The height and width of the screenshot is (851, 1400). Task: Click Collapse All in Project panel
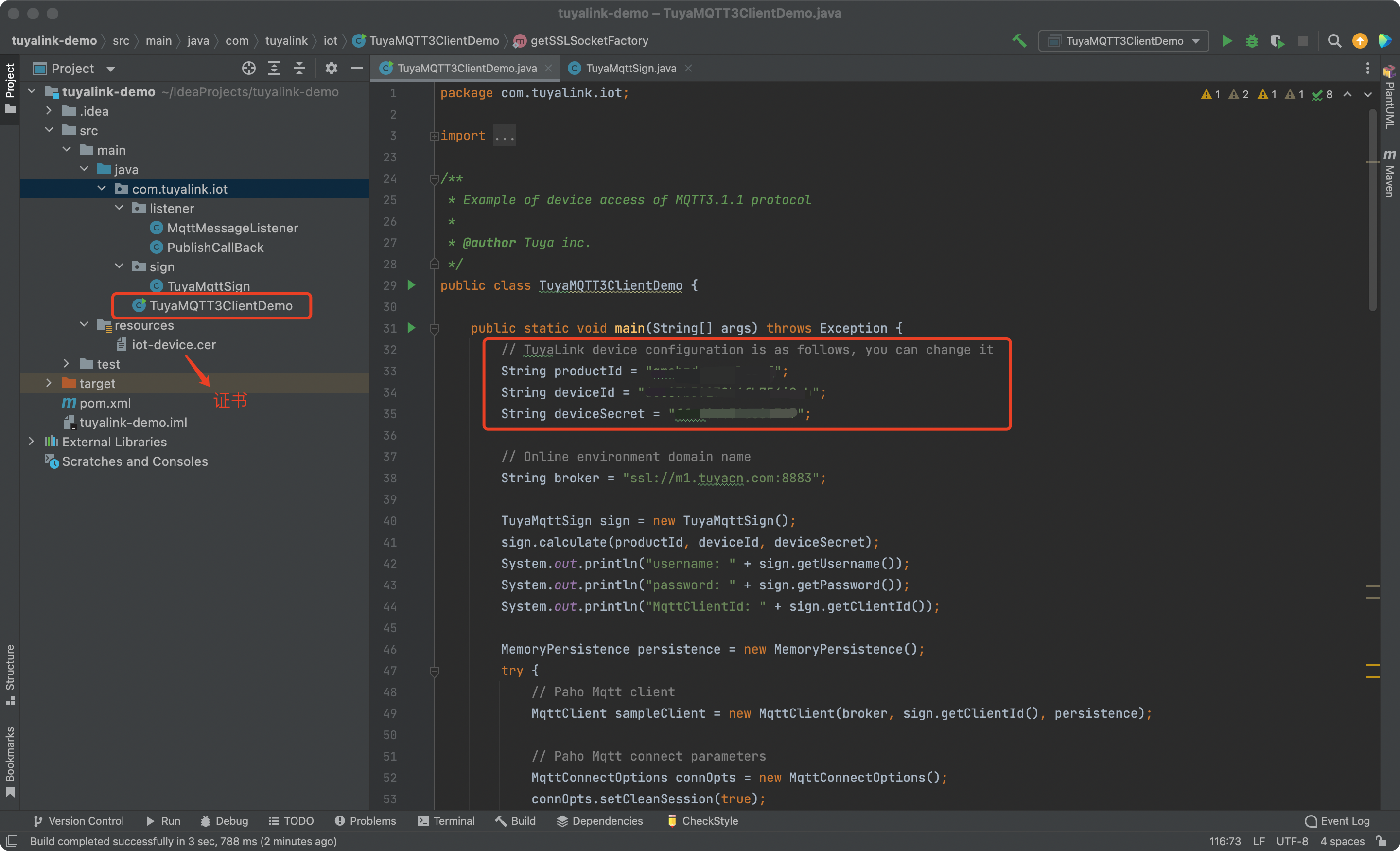pyautogui.click(x=299, y=68)
